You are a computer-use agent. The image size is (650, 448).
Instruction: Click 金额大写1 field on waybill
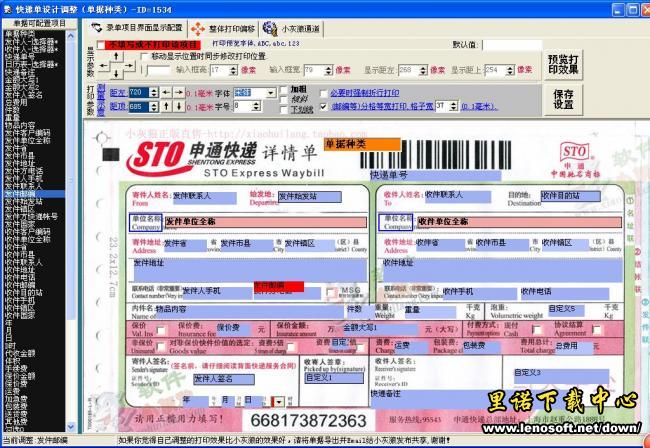click(x=381, y=328)
